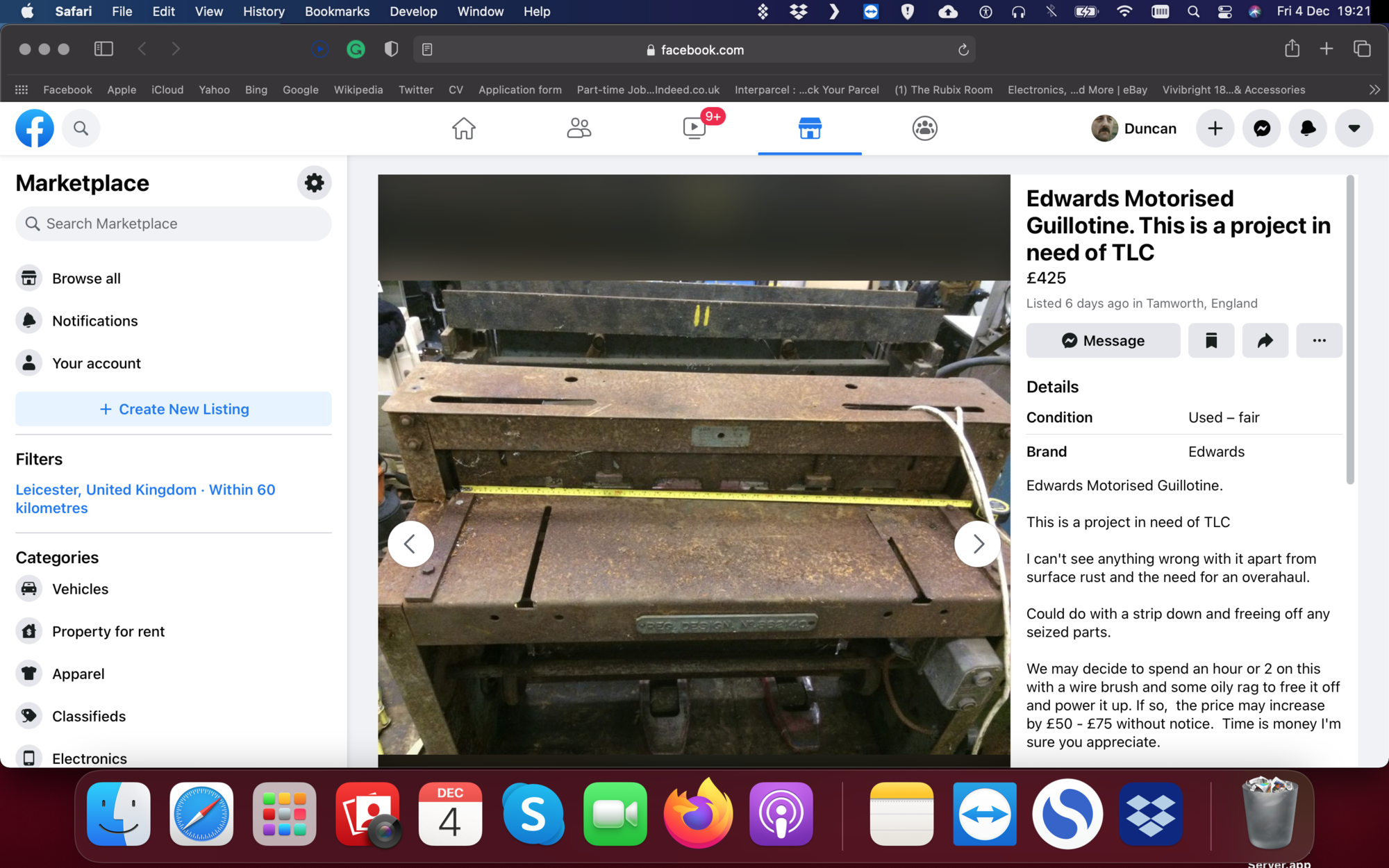Viewport: 1389px width, 868px height.
Task: Expand hidden bookmarks with the double chevron
Action: [x=1374, y=90]
